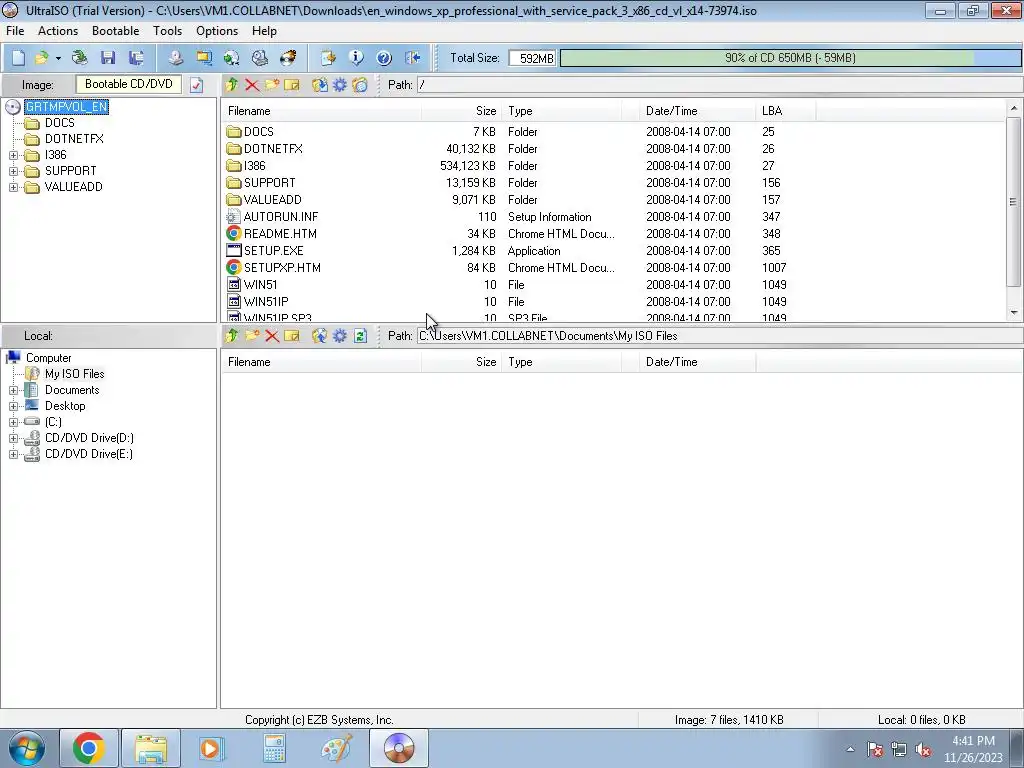Image resolution: width=1024 pixels, height=768 pixels.
Task: Open image properties with the info icon
Action: click(356, 58)
